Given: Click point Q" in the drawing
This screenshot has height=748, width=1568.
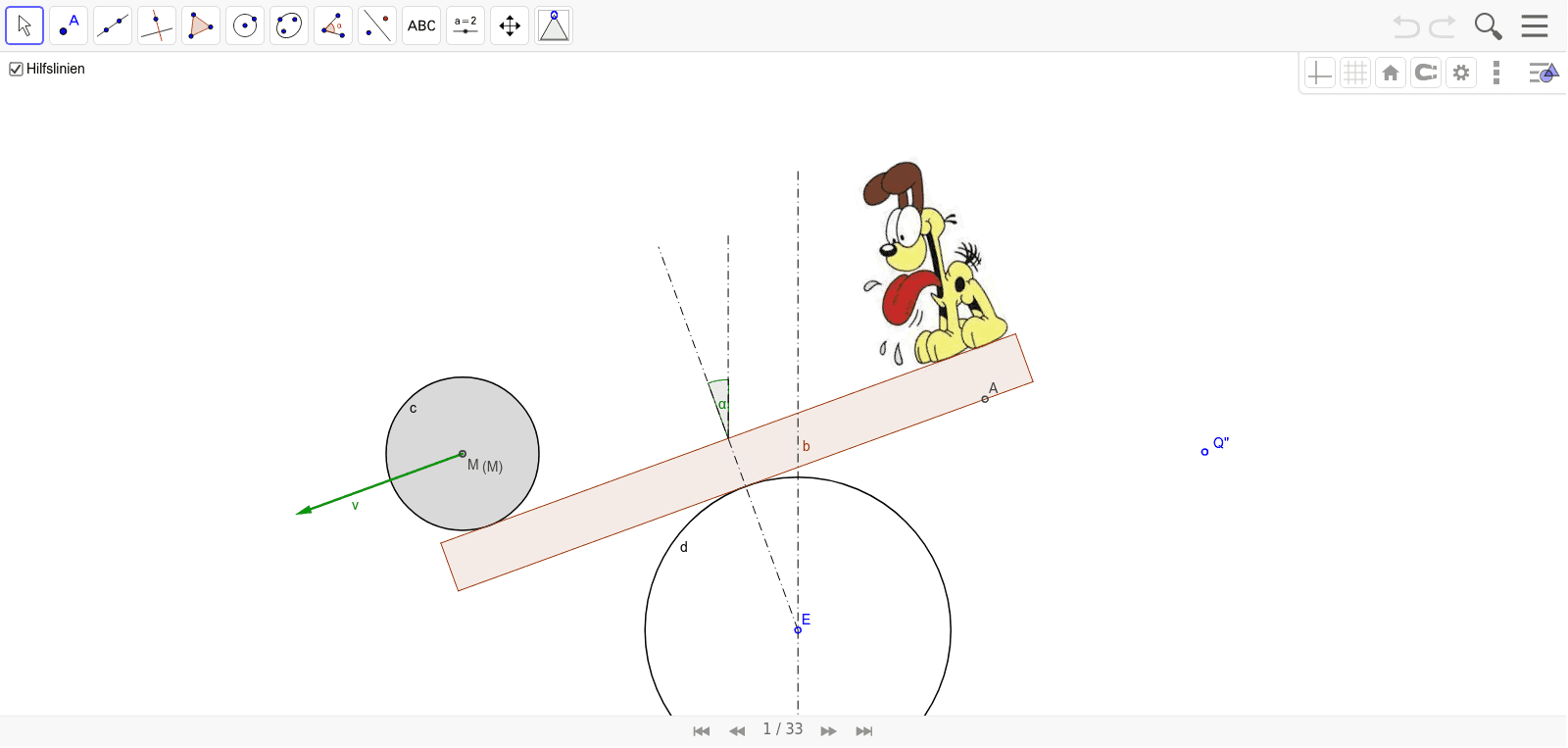Looking at the screenshot, I should tap(1204, 452).
